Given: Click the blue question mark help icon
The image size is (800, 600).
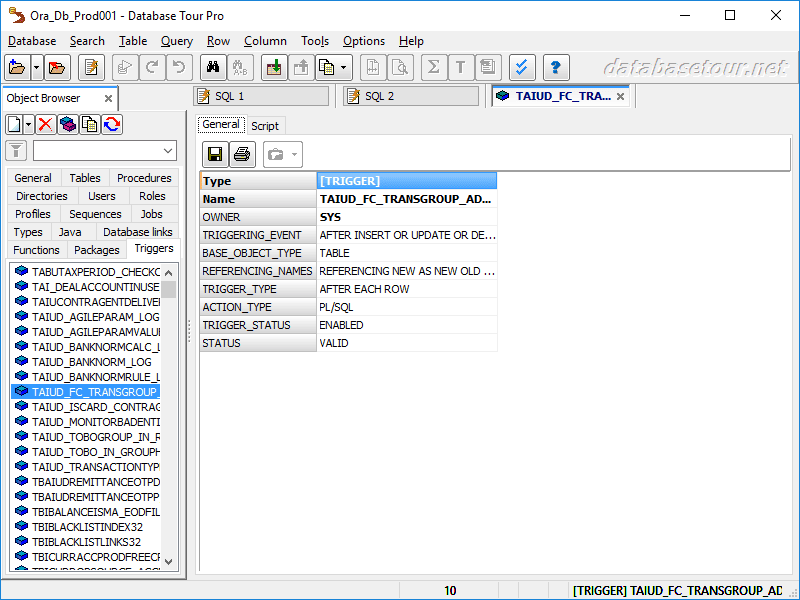Looking at the screenshot, I should (555, 68).
